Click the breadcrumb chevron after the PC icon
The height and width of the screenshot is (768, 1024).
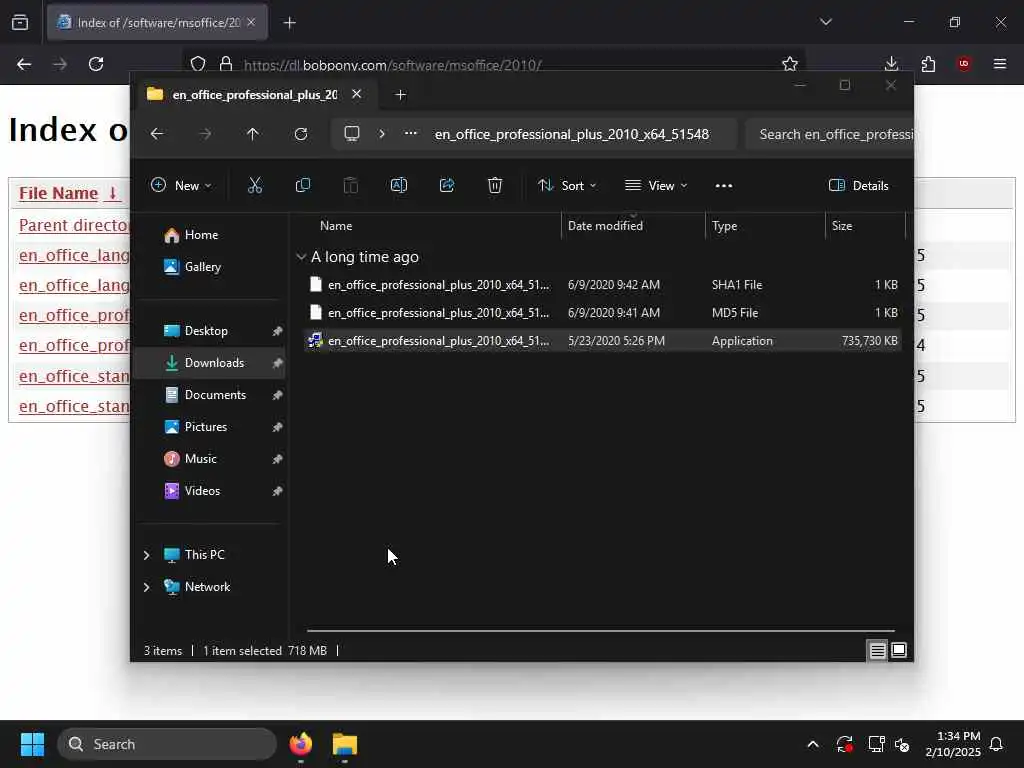pos(382,134)
